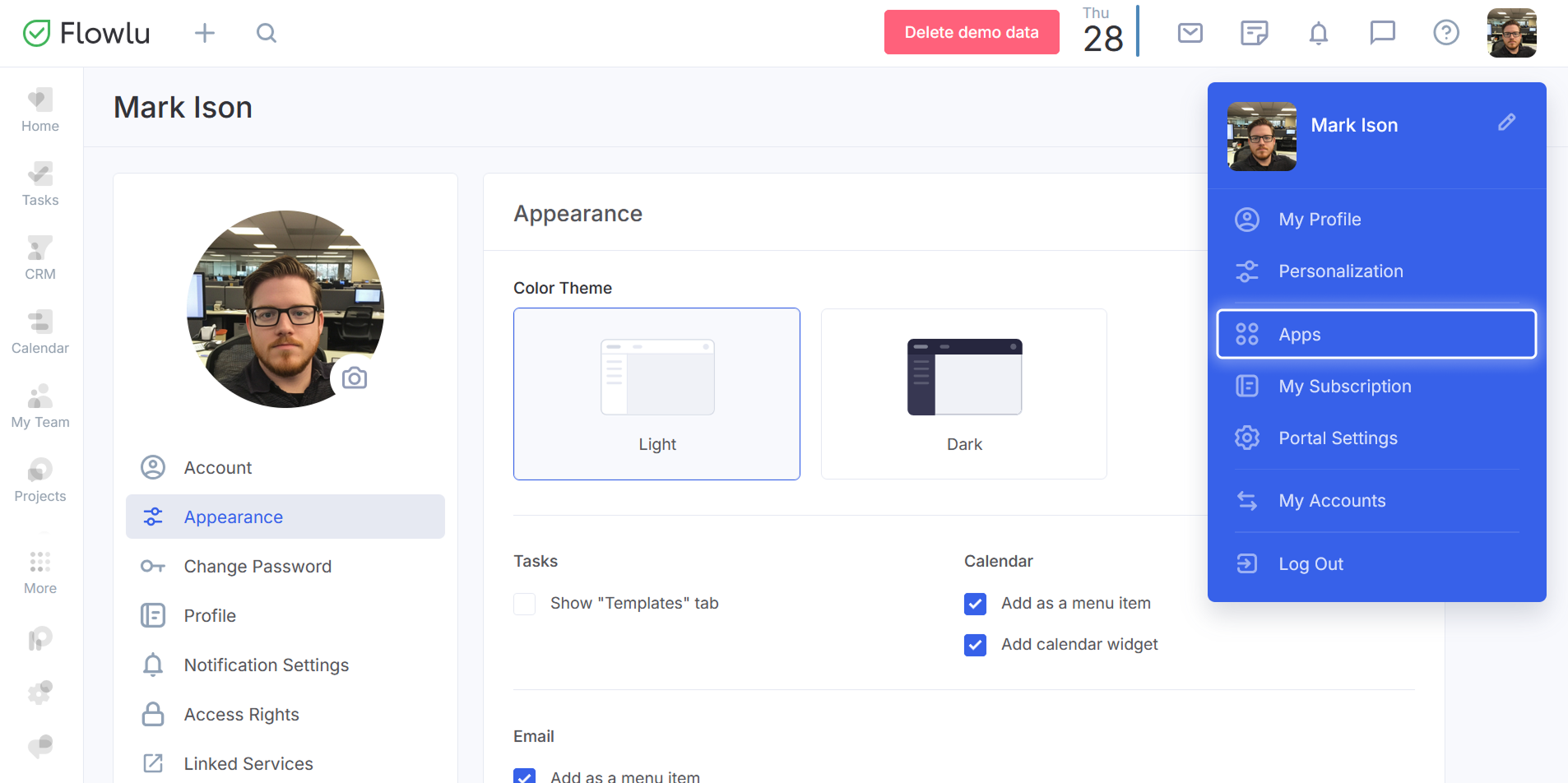Enable Show "Templates" tab checkbox

pos(525,604)
